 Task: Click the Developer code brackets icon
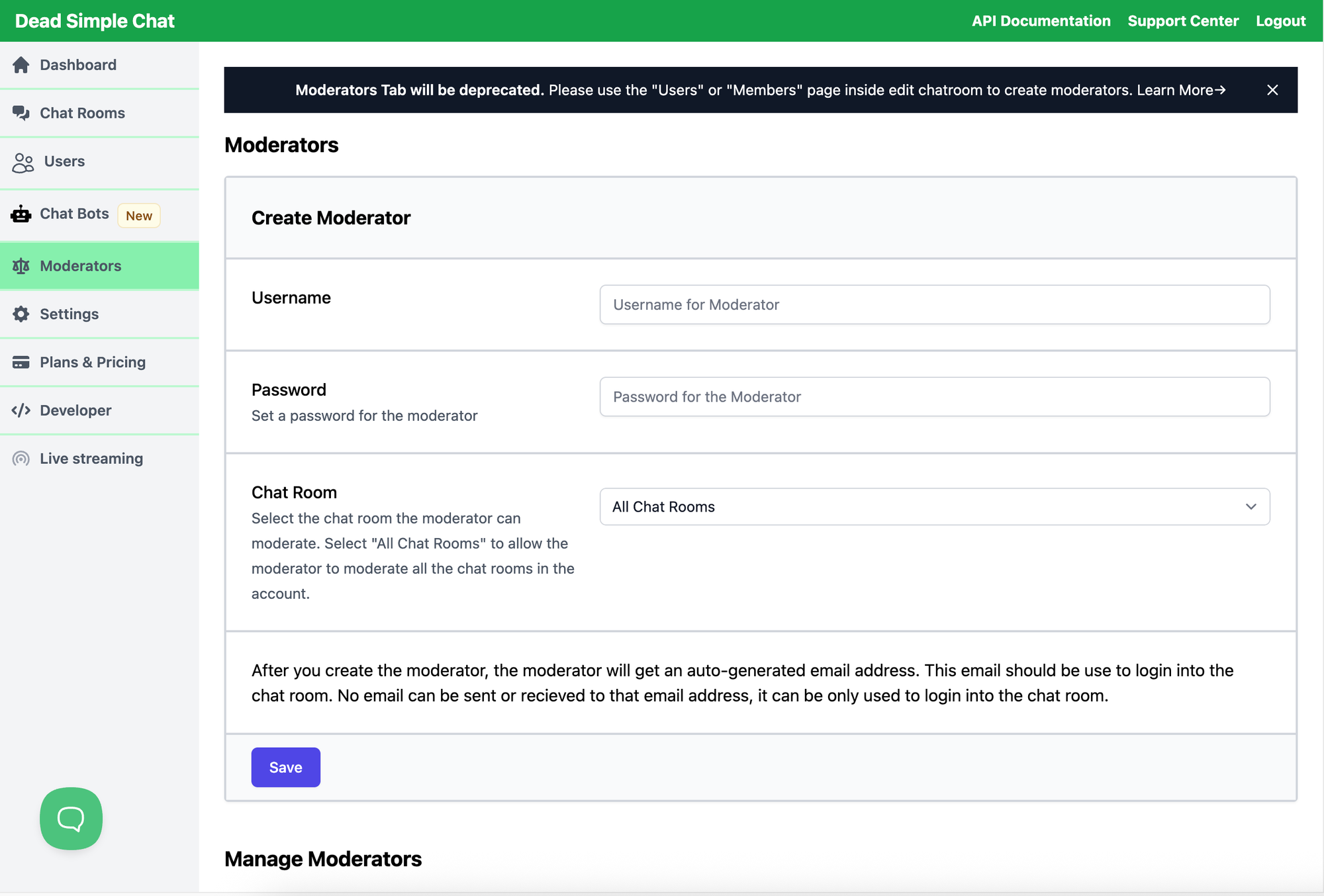point(21,410)
